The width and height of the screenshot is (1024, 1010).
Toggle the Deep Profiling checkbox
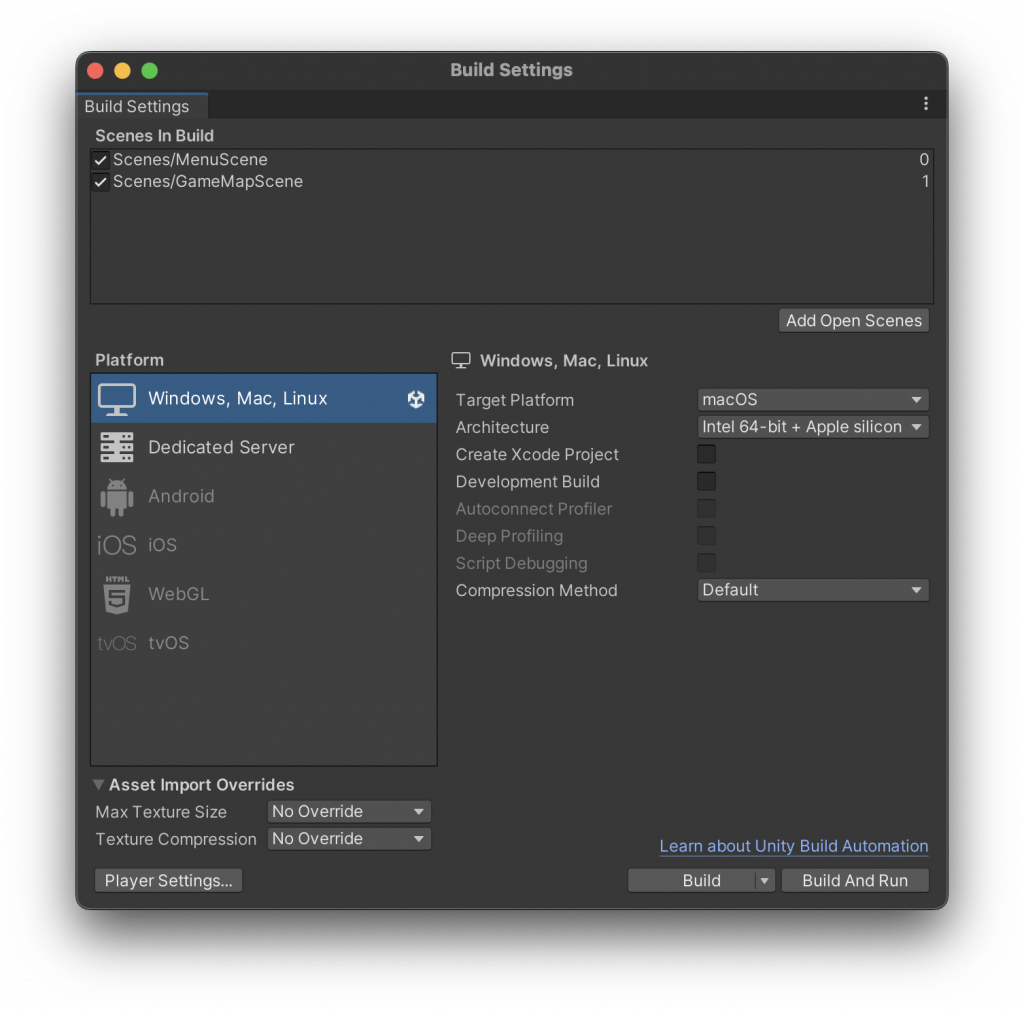pos(707,536)
